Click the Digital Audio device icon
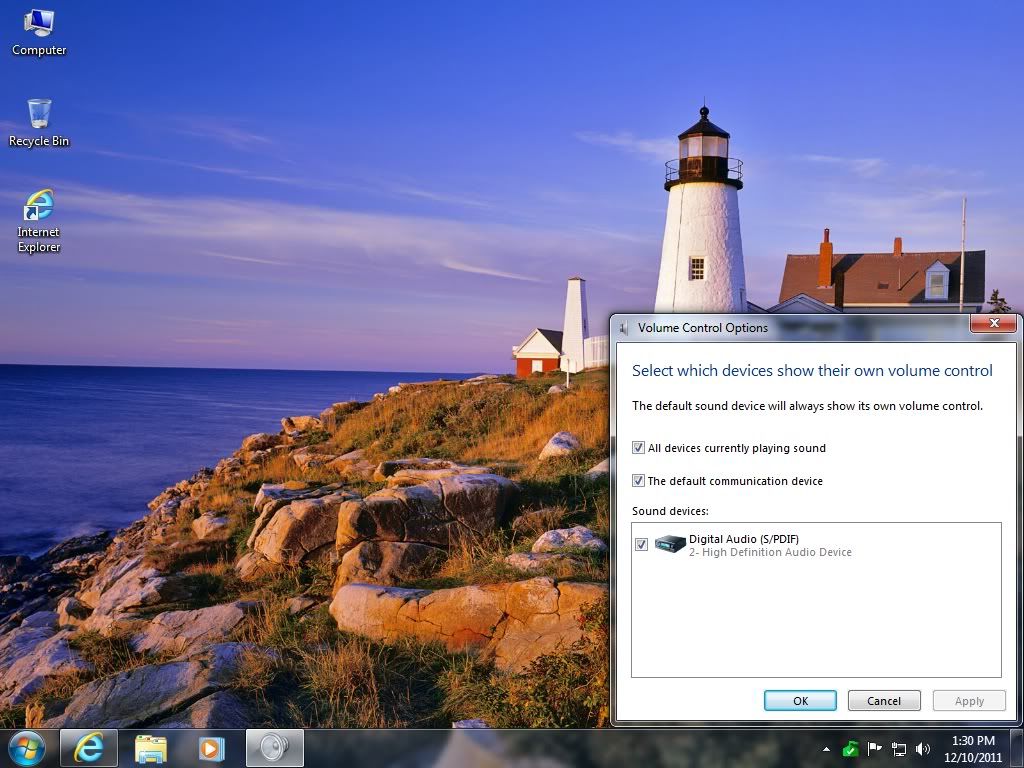1024x768 pixels. 669,543
